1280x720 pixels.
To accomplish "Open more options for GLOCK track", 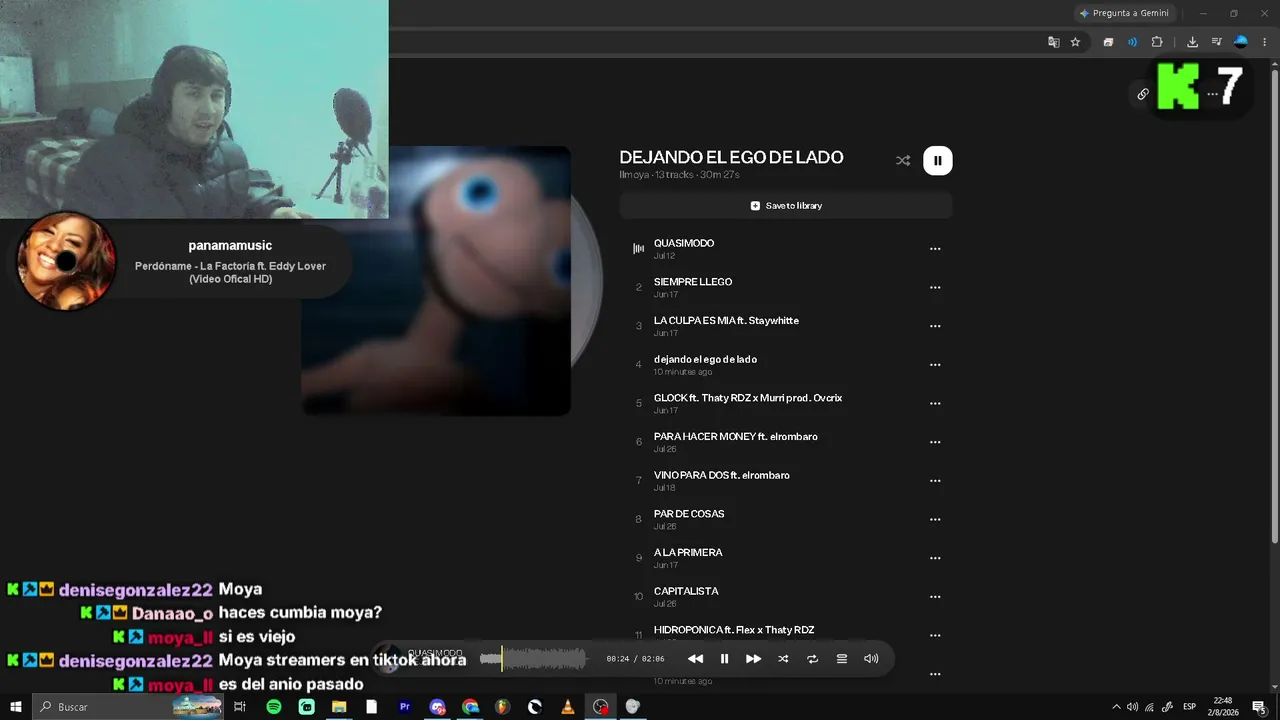I will 935,403.
